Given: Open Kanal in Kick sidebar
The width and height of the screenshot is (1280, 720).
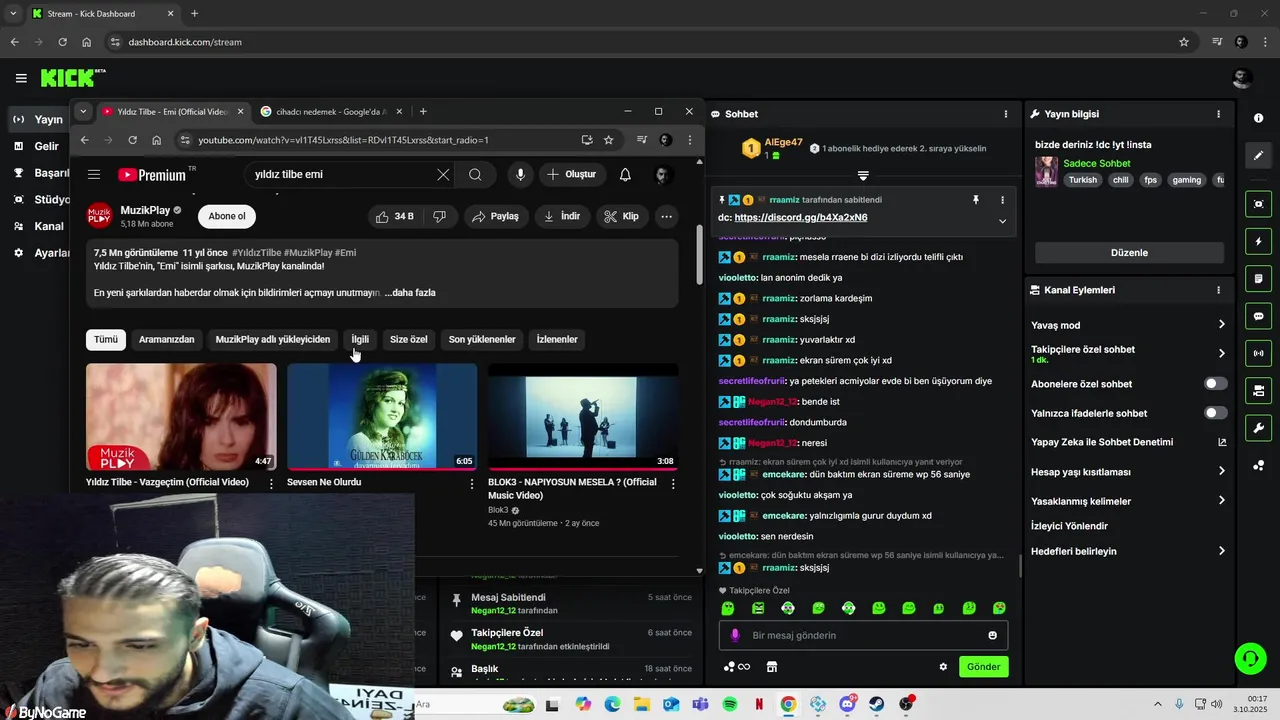Looking at the screenshot, I should pyautogui.click(x=38, y=226).
